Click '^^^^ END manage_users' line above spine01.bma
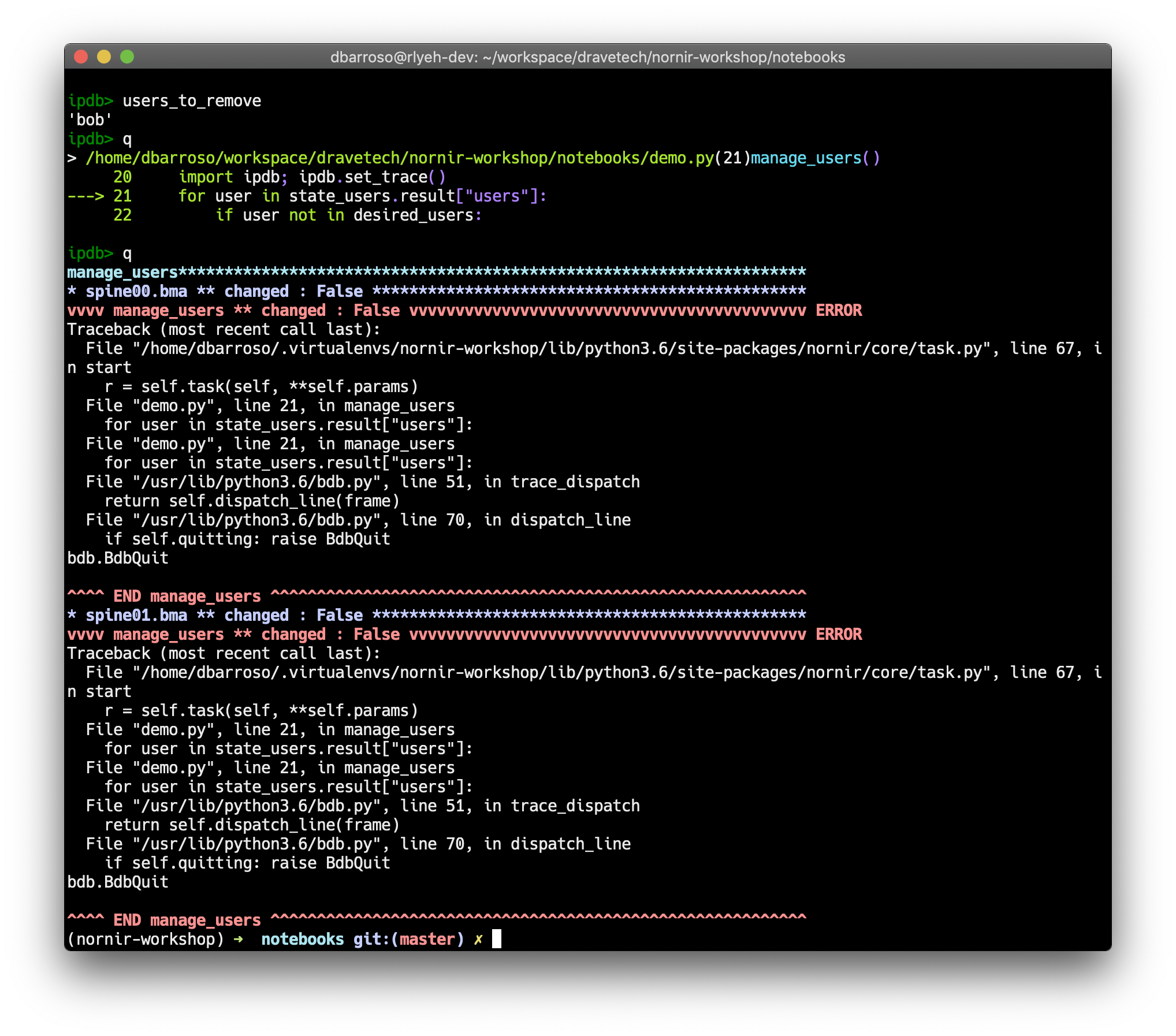Screen dimensions: 1176x1036 point(437,596)
